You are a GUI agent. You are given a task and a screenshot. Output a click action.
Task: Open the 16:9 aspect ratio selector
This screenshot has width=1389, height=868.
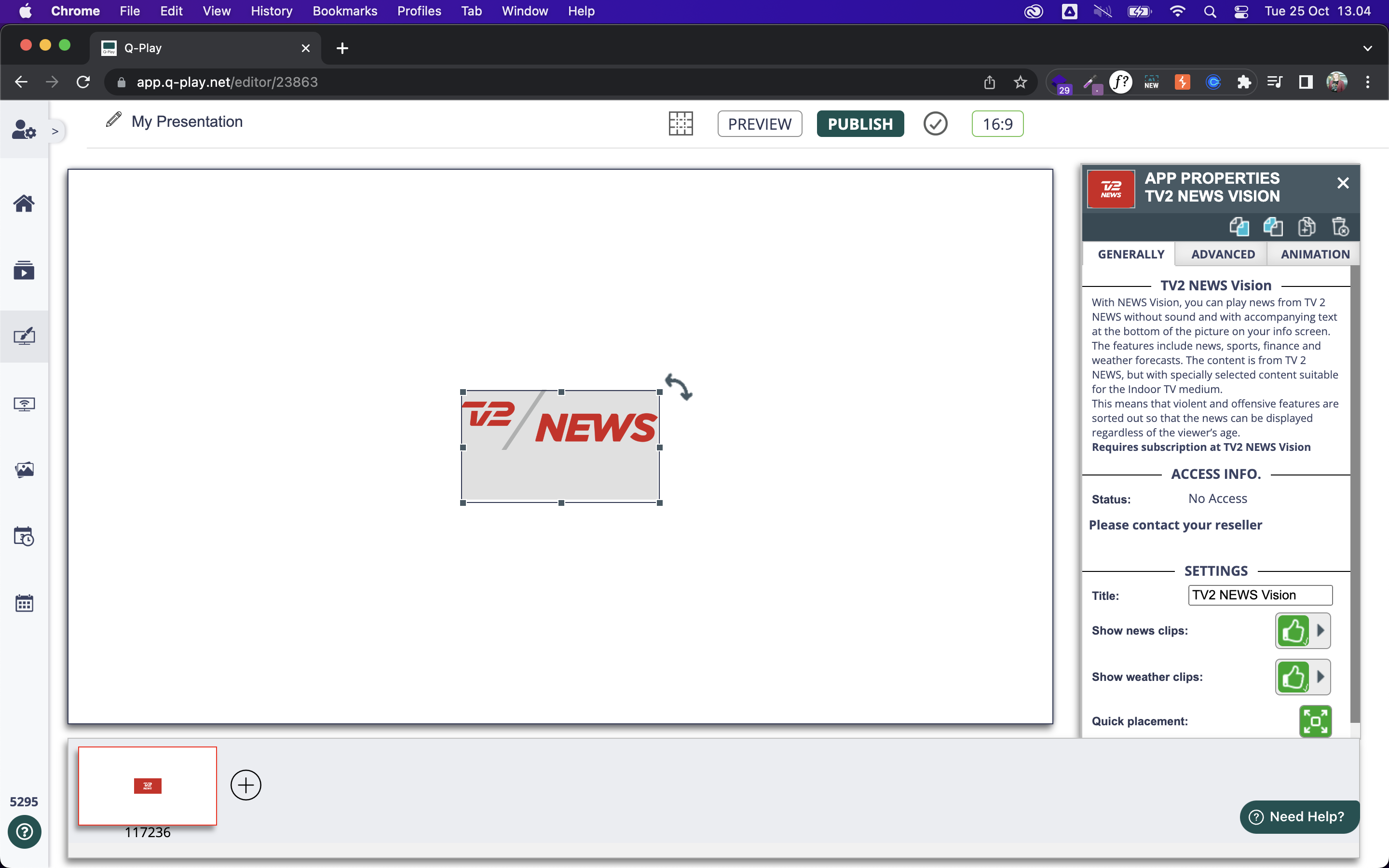tap(997, 124)
